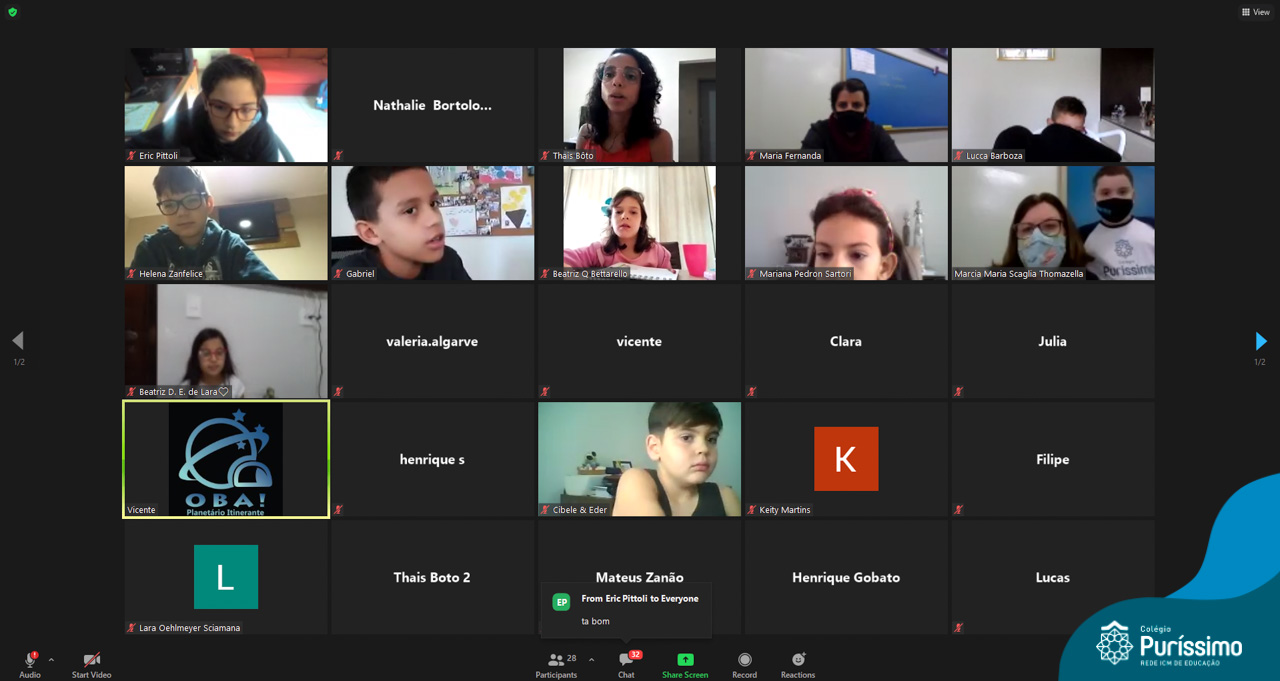
Task: Go to previous gallery page arrow
Action: click(x=17, y=341)
